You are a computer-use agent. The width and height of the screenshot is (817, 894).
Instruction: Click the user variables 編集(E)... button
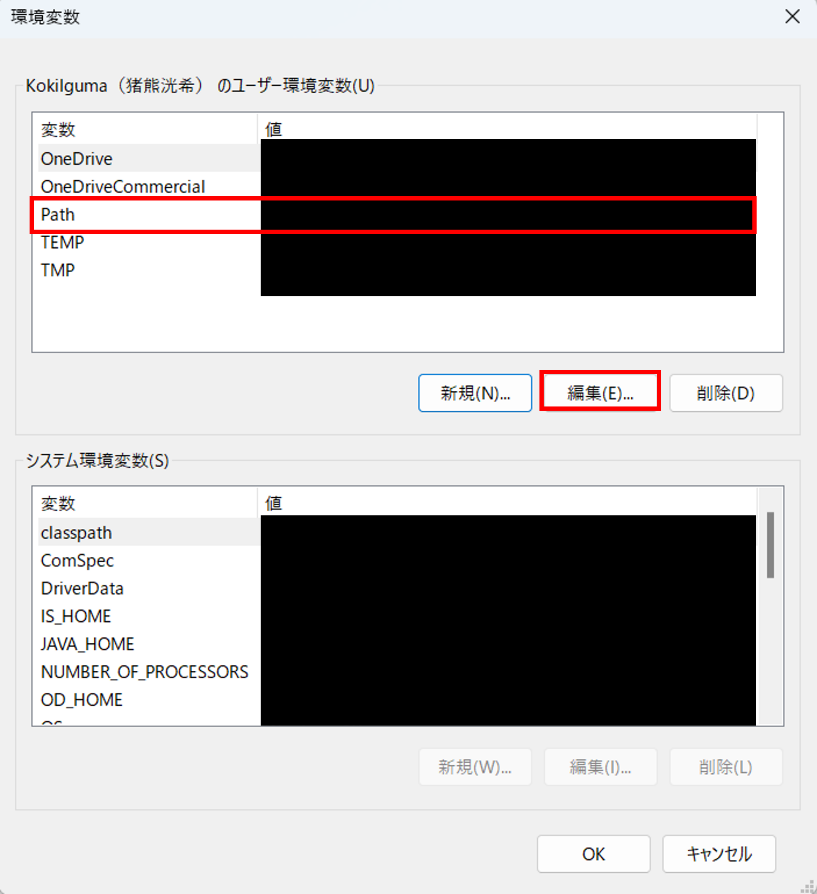pos(600,393)
